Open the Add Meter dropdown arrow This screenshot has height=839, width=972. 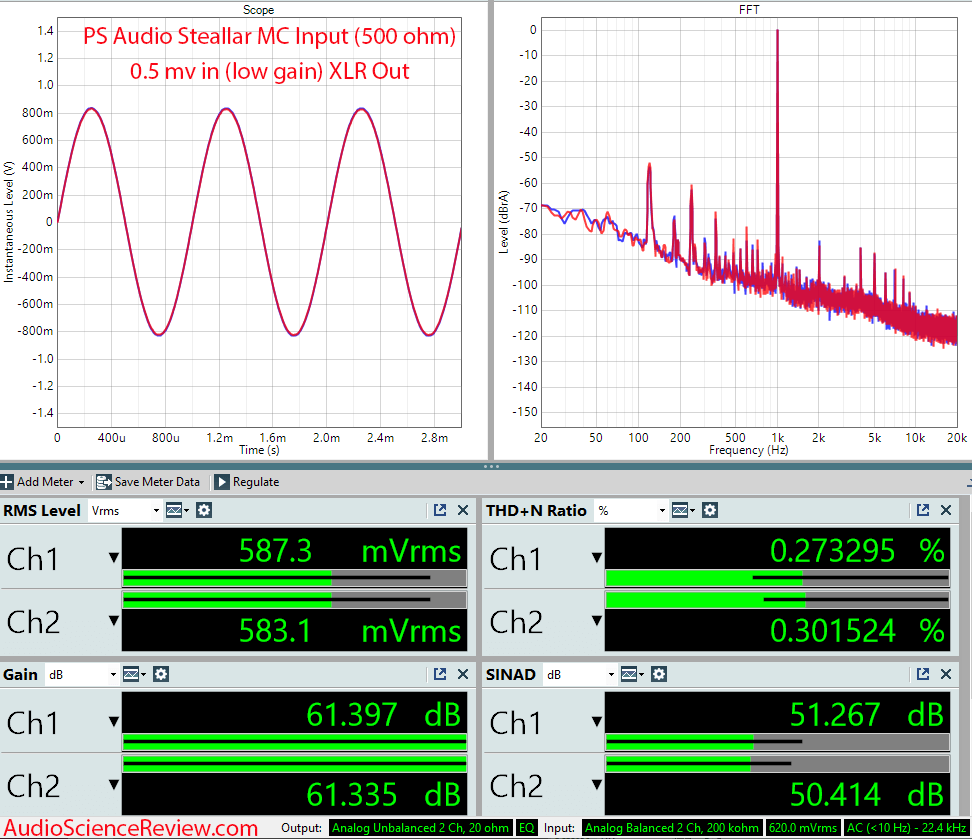(x=81, y=482)
